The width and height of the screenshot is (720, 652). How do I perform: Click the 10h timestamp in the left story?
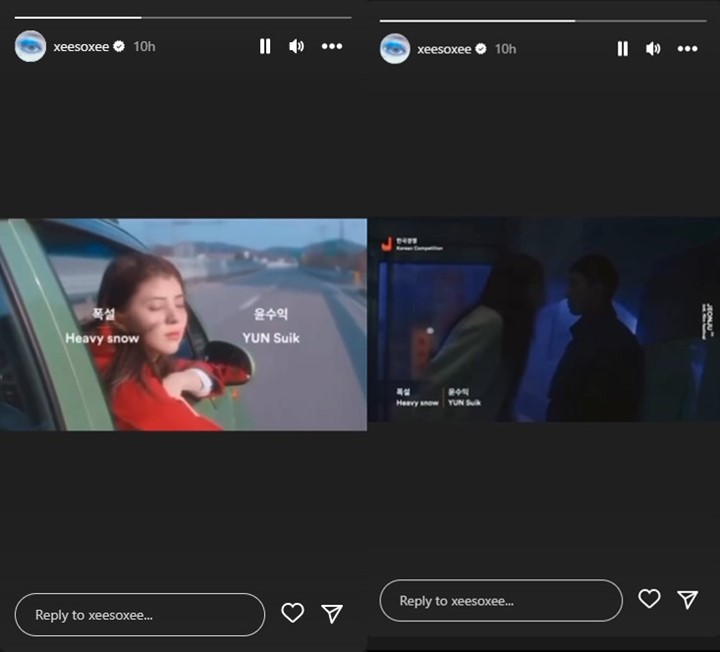144,46
